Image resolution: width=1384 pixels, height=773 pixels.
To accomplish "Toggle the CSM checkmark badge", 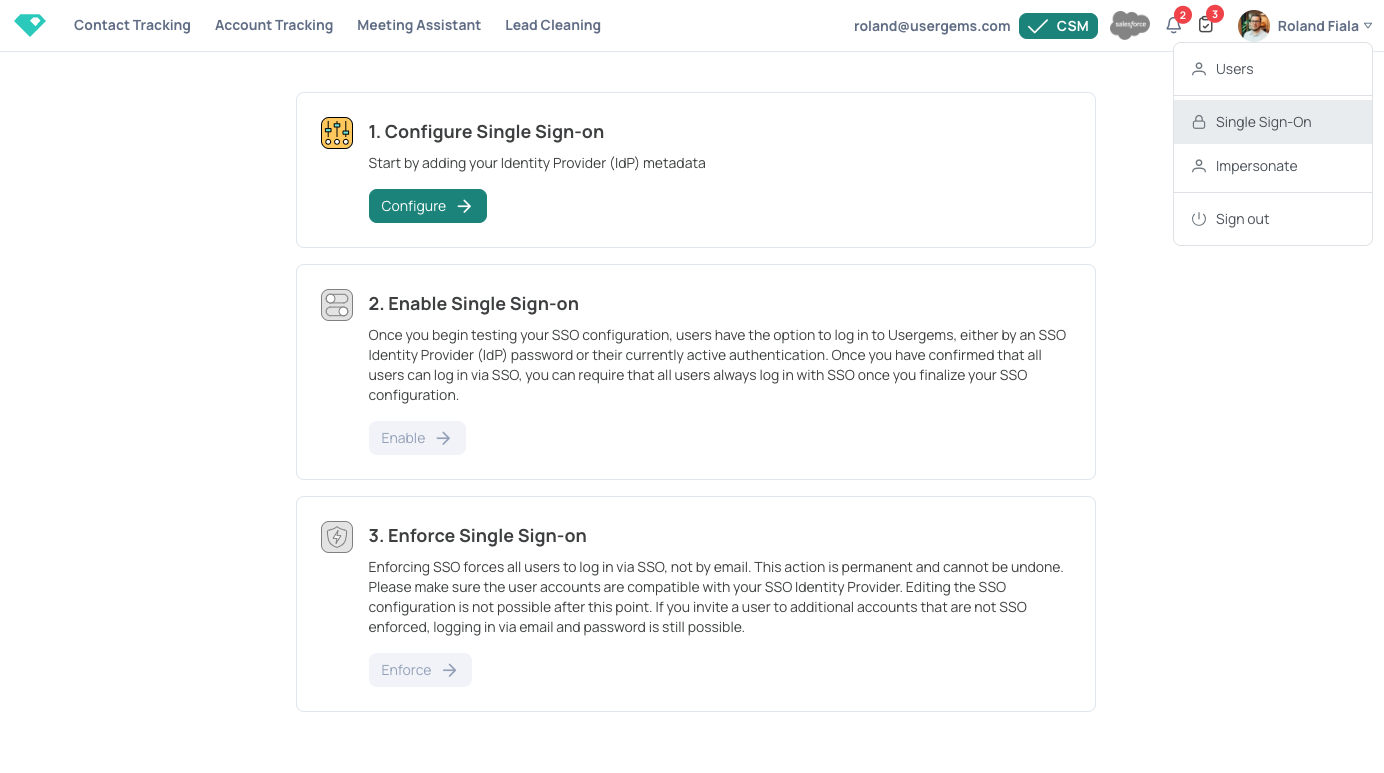I will coord(1058,26).
